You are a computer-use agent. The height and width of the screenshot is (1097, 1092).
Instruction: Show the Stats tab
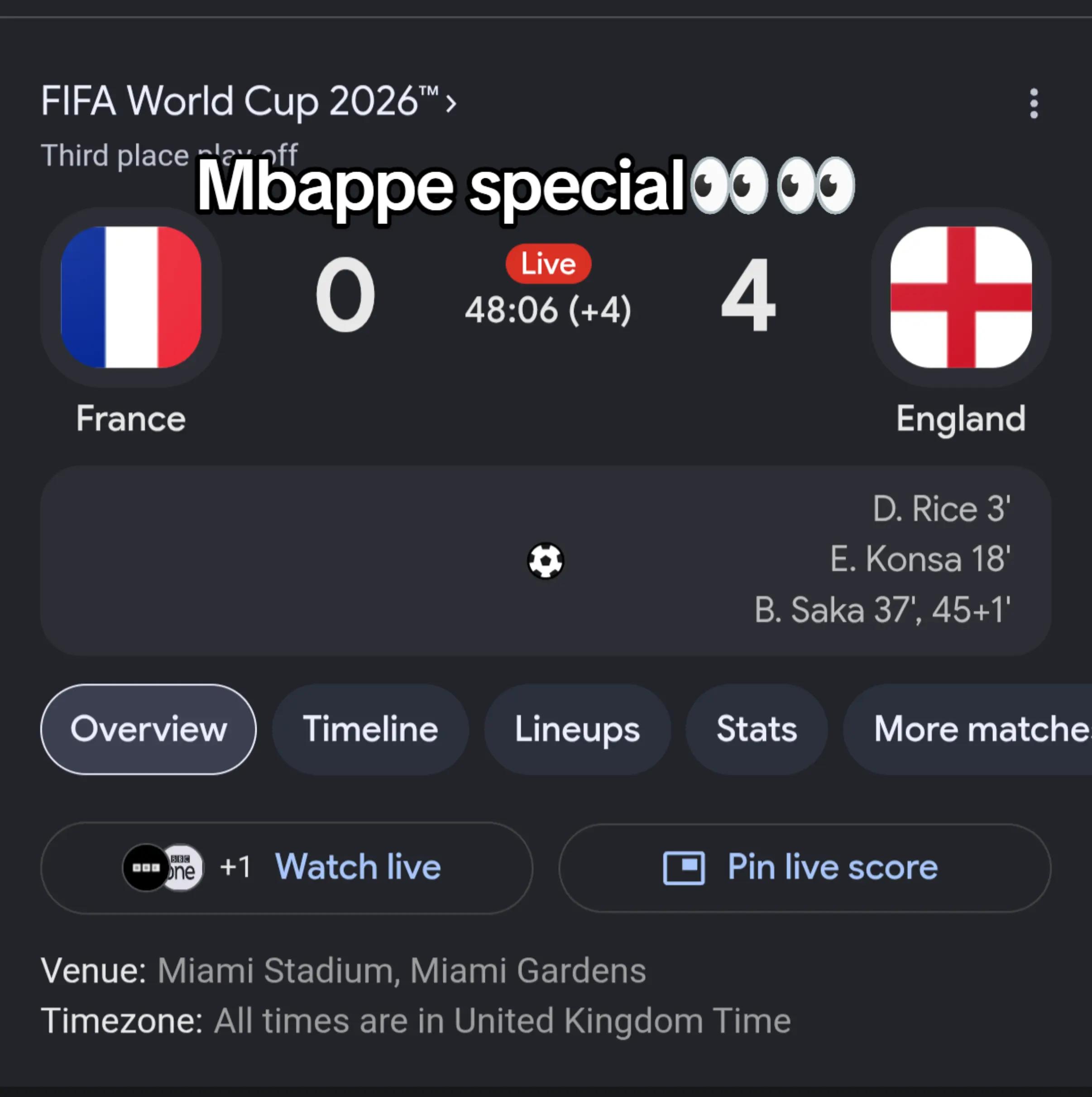[x=757, y=729]
